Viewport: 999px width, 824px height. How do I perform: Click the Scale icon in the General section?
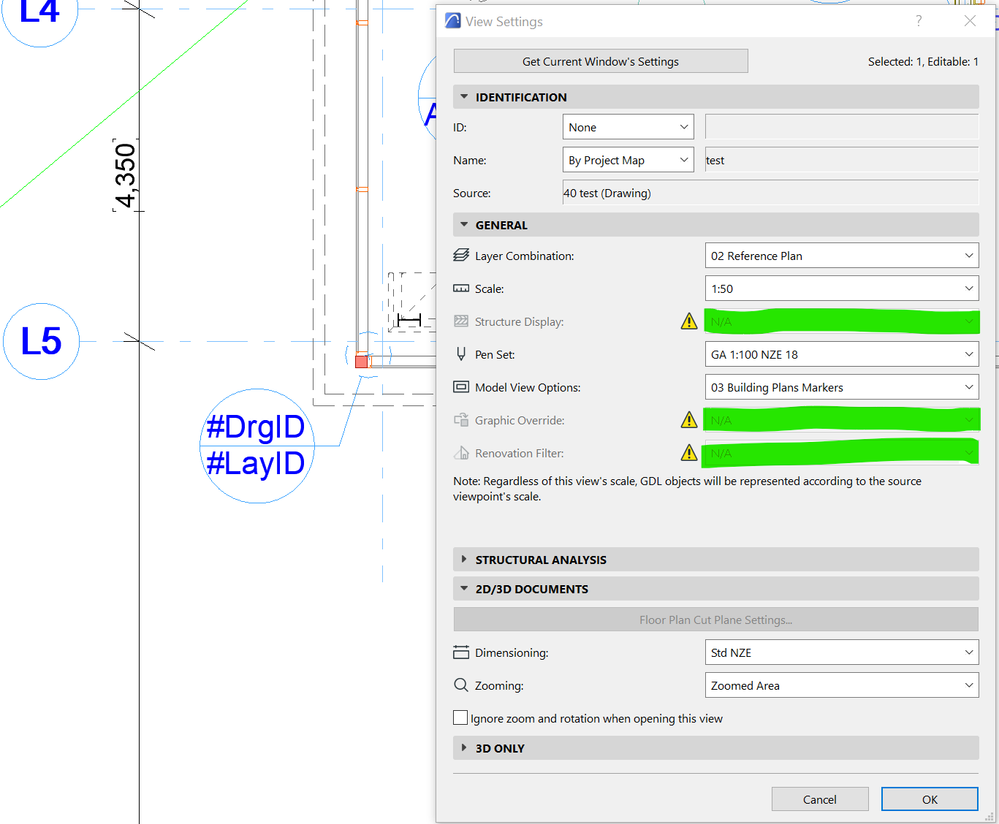[x=460, y=288]
